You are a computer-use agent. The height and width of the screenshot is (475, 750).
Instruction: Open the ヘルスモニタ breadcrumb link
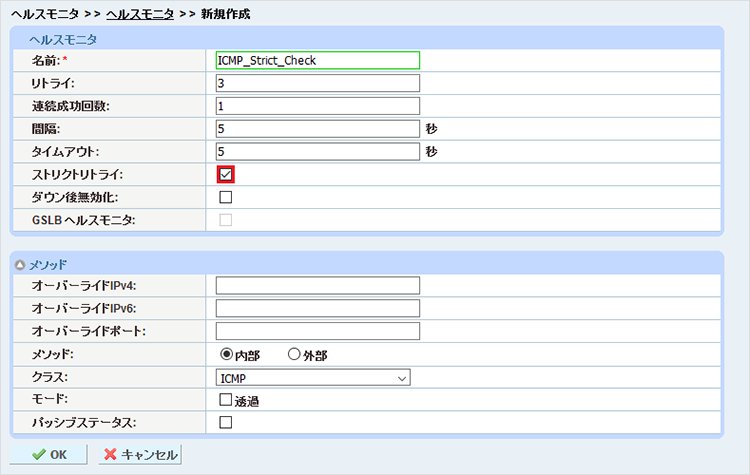(139, 14)
